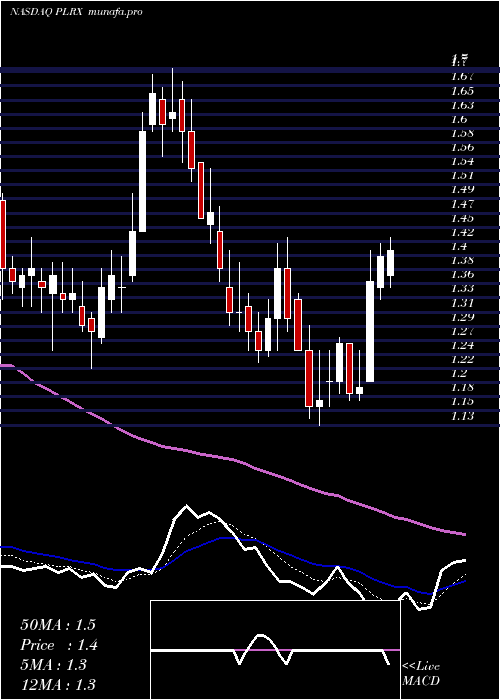Viewport: 500px width, 700px height.
Task: Click the 1.27 price axis label
Action: click(x=462, y=332)
